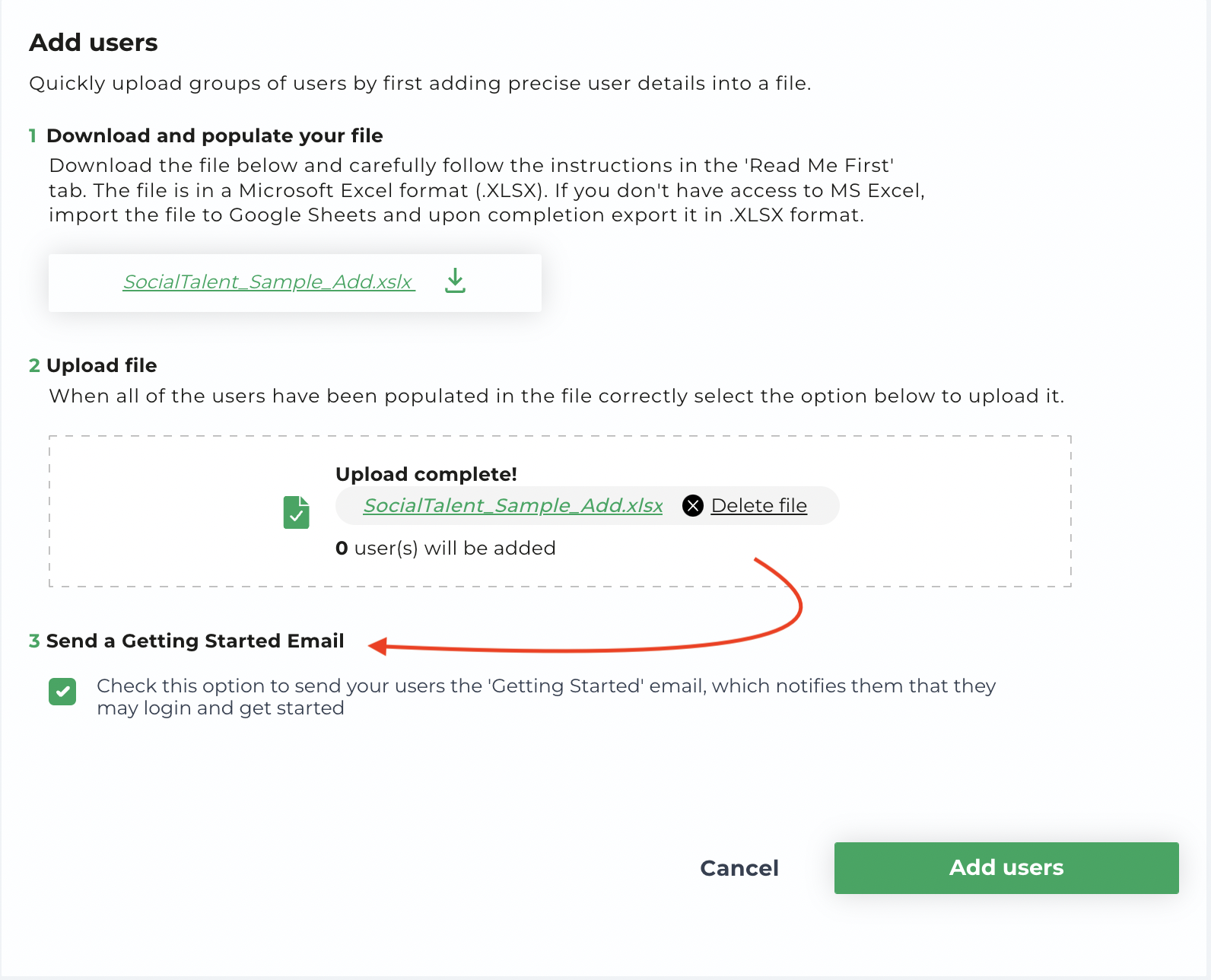Screen dimensions: 1211x980
Task: Click the green file checkmark icon
Action: point(297,512)
